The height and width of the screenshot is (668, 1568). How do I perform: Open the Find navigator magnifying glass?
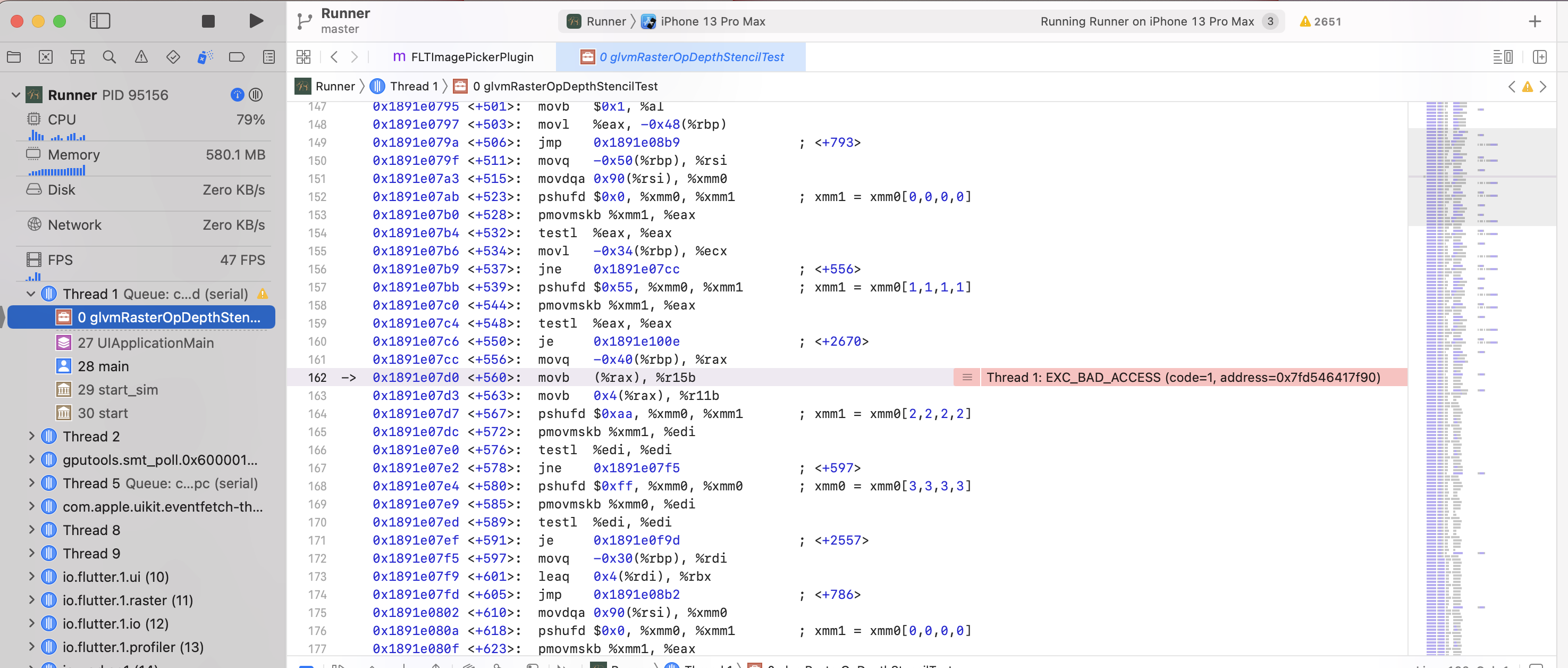[x=109, y=56]
